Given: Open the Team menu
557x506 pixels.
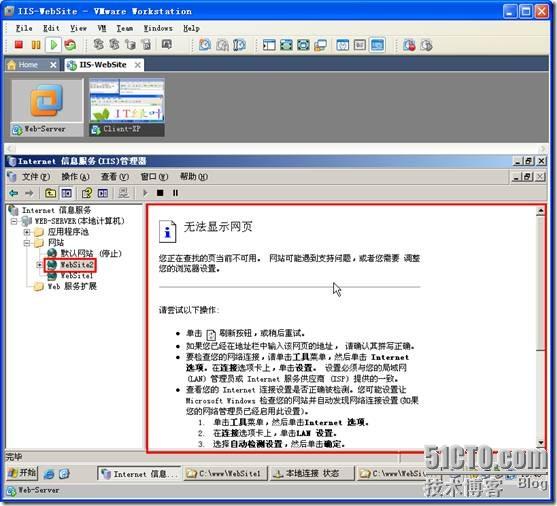Looking at the screenshot, I should click(x=125, y=28).
